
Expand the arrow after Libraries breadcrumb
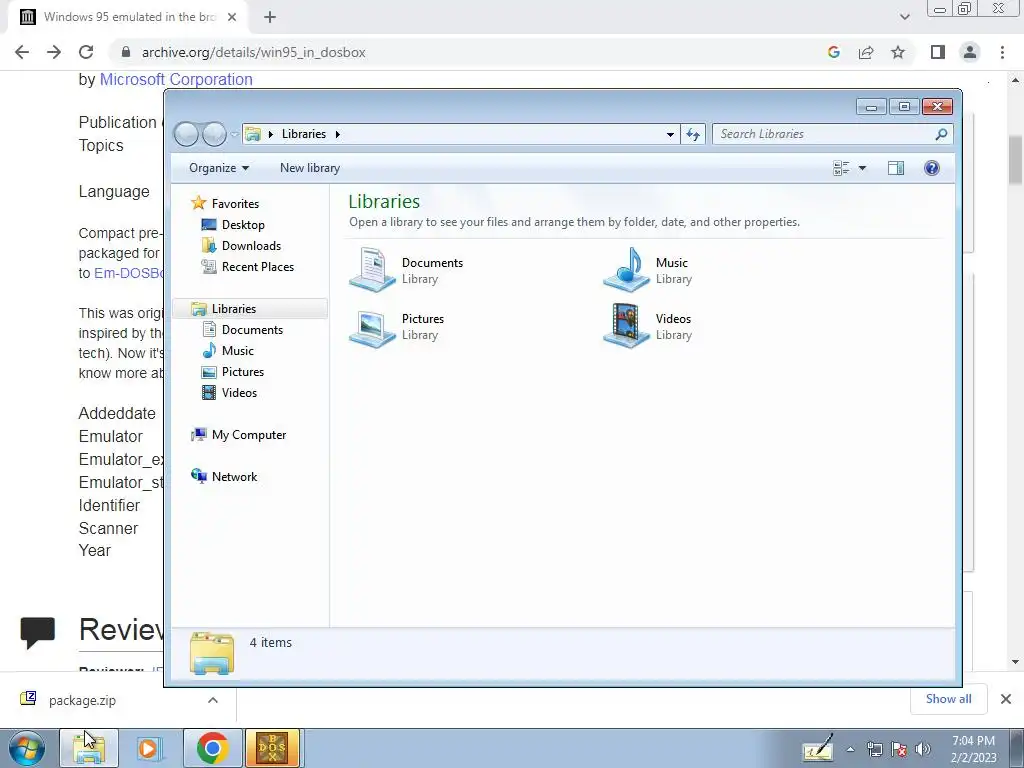point(338,134)
